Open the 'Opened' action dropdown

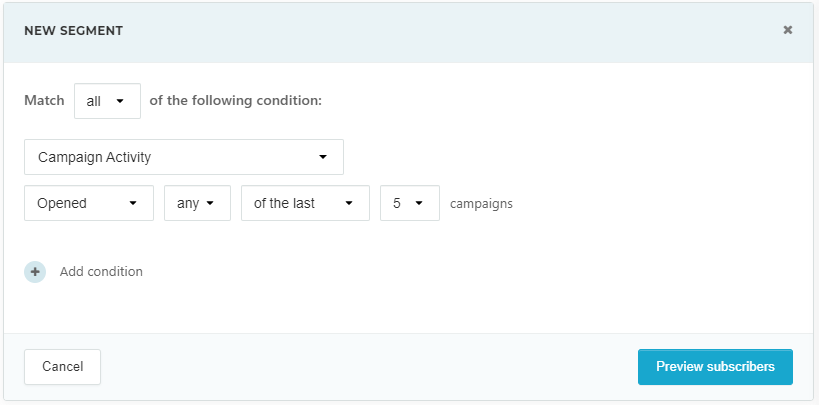[88, 203]
